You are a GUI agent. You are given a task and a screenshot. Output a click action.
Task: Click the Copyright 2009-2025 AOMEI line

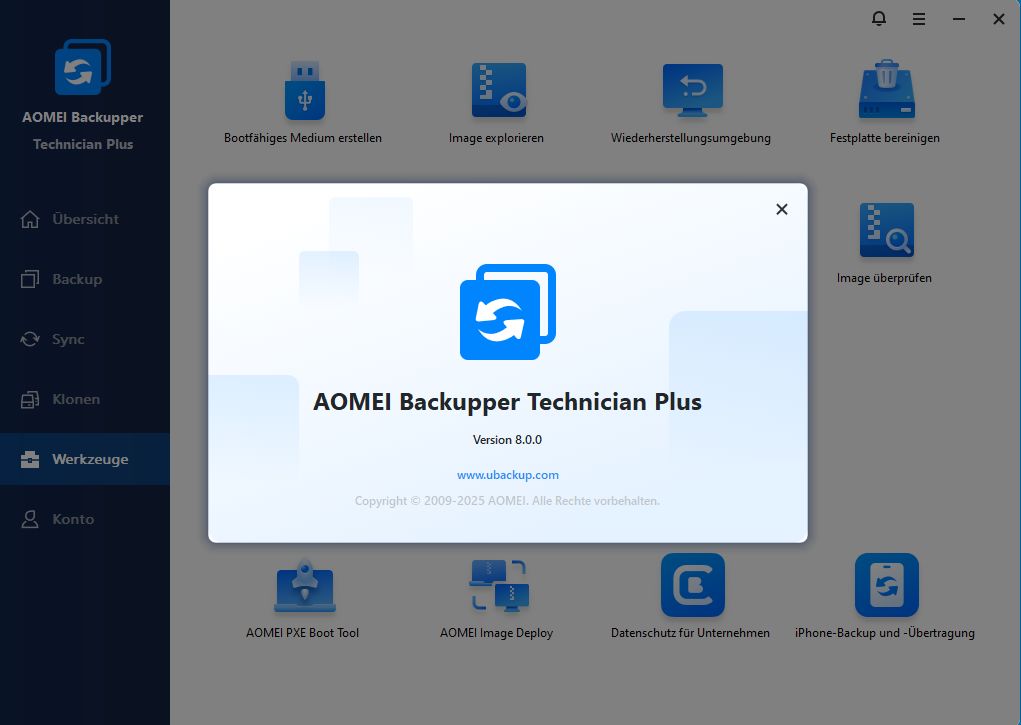507,501
